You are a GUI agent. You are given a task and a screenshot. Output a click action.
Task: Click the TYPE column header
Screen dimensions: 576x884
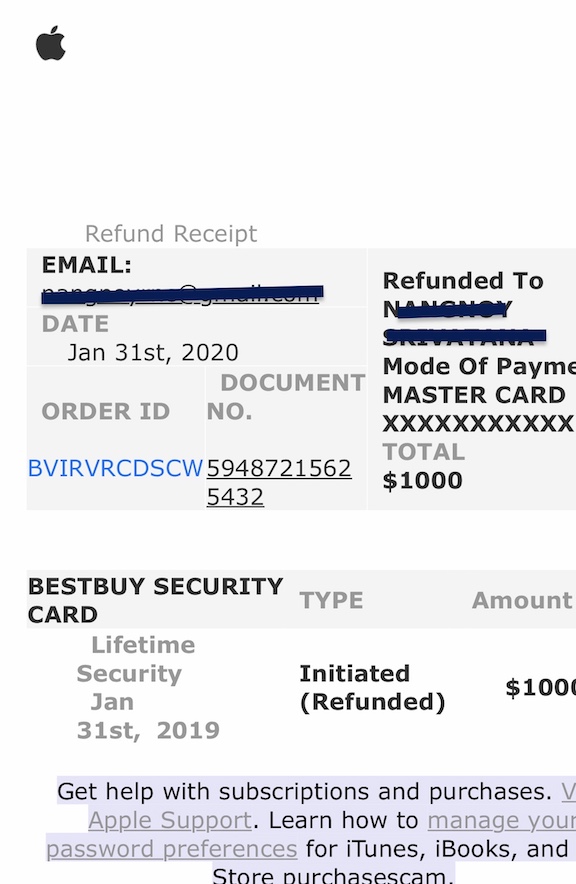click(x=331, y=600)
